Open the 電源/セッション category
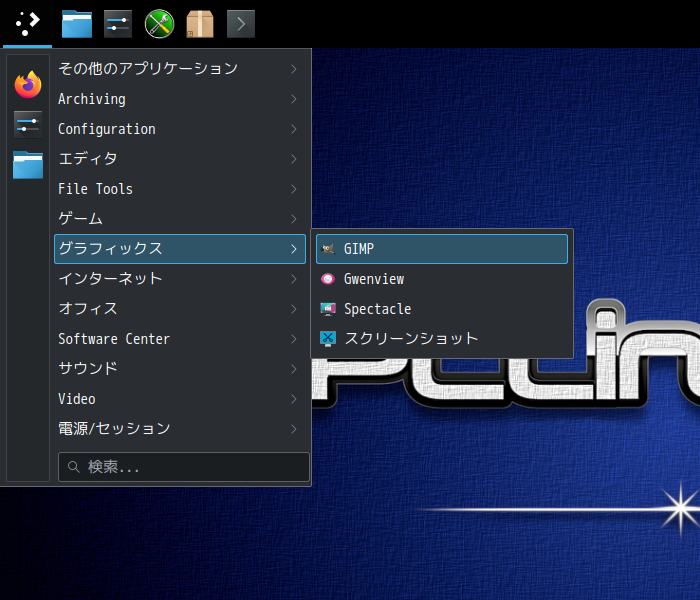Image resolution: width=700 pixels, height=600 pixels. tap(180, 429)
